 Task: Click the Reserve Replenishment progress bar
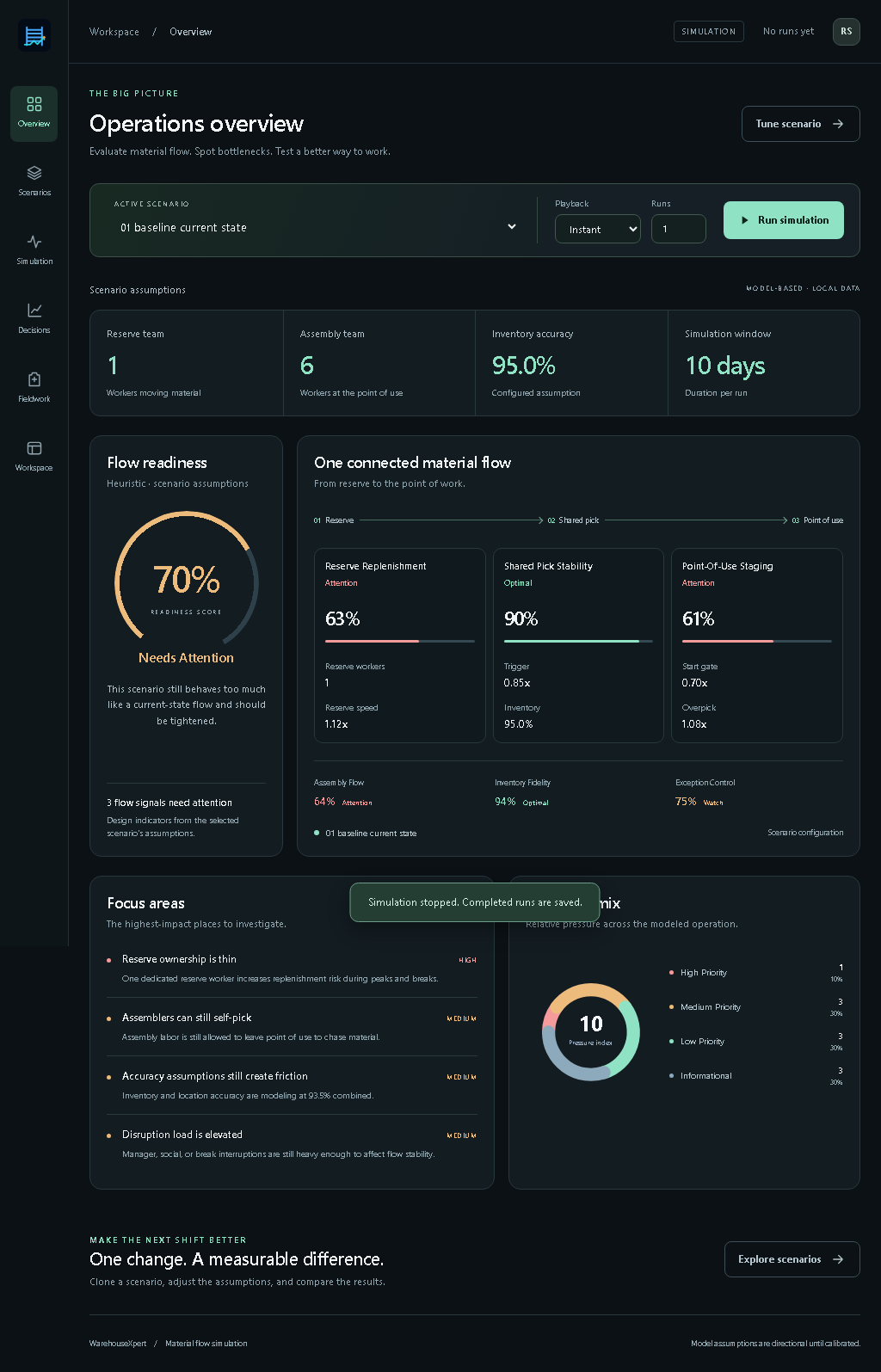(400, 641)
